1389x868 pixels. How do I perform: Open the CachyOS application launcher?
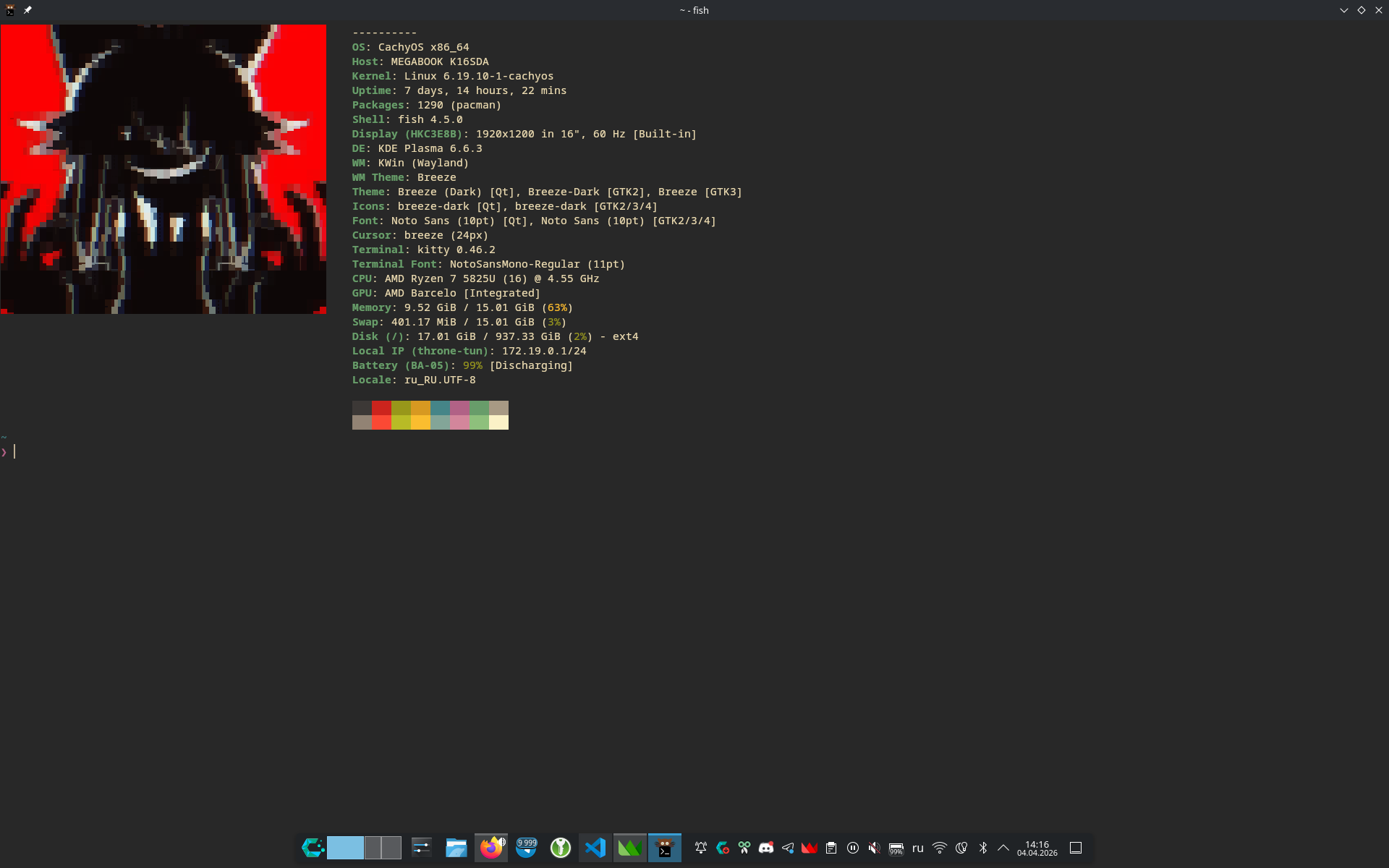pos(313,848)
